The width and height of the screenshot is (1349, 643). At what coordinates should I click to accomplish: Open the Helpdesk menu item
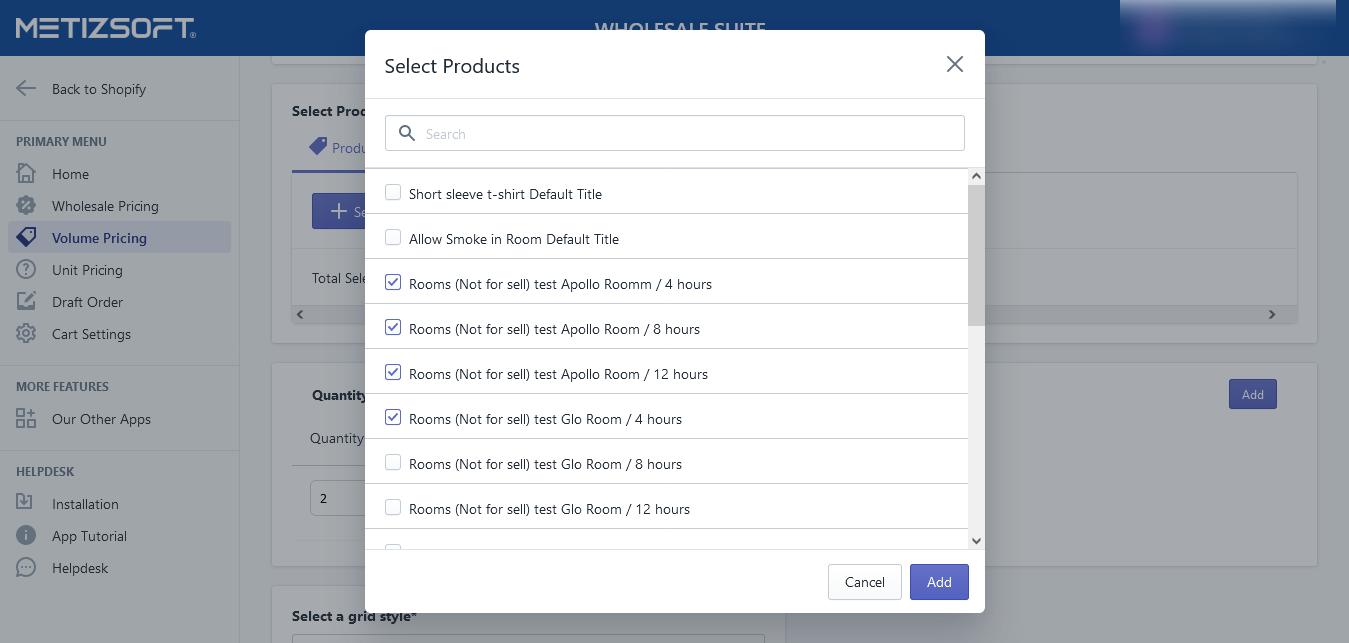80,568
